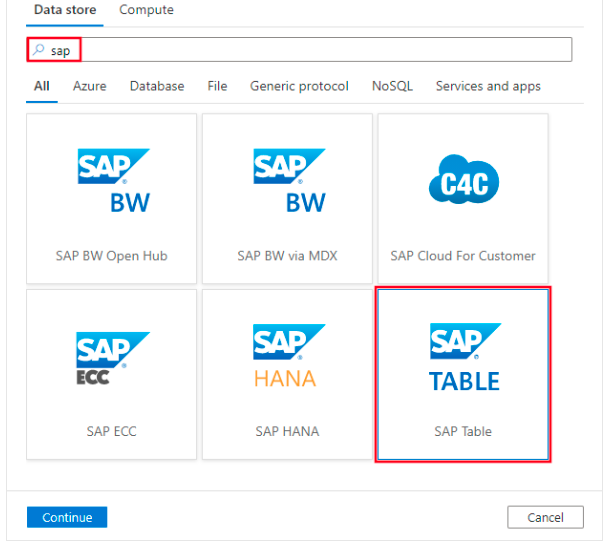Switch to the Data store tab
Screen dimensions: 610x546
(65, 10)
